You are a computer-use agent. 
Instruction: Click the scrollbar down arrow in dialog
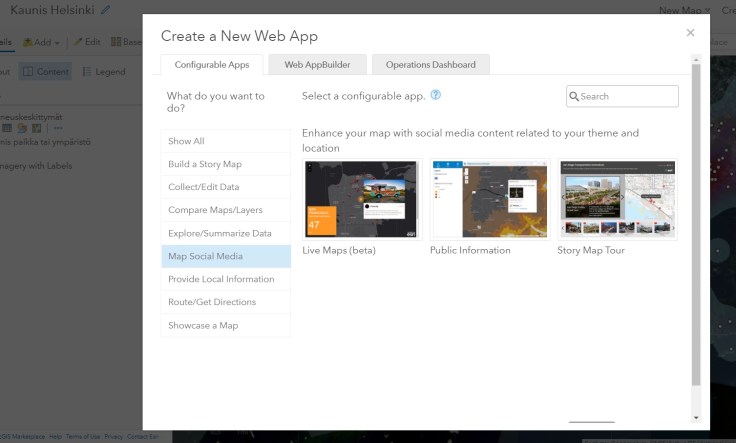coord(696,417)
